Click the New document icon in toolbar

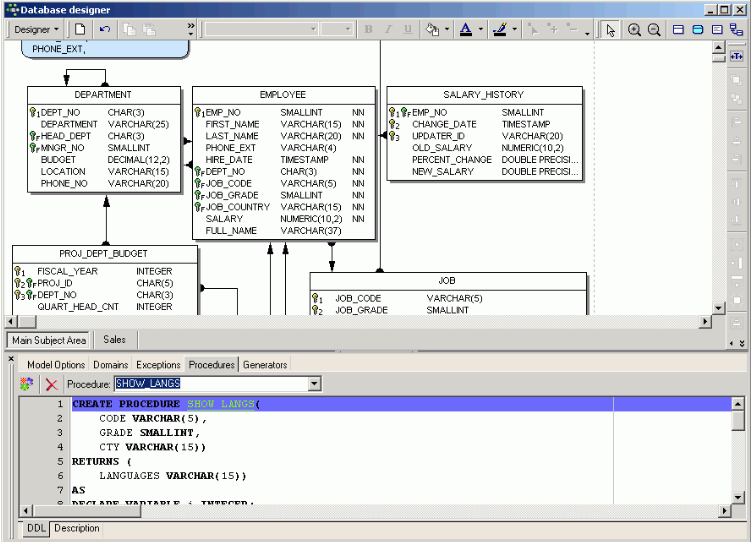[80, 30]
